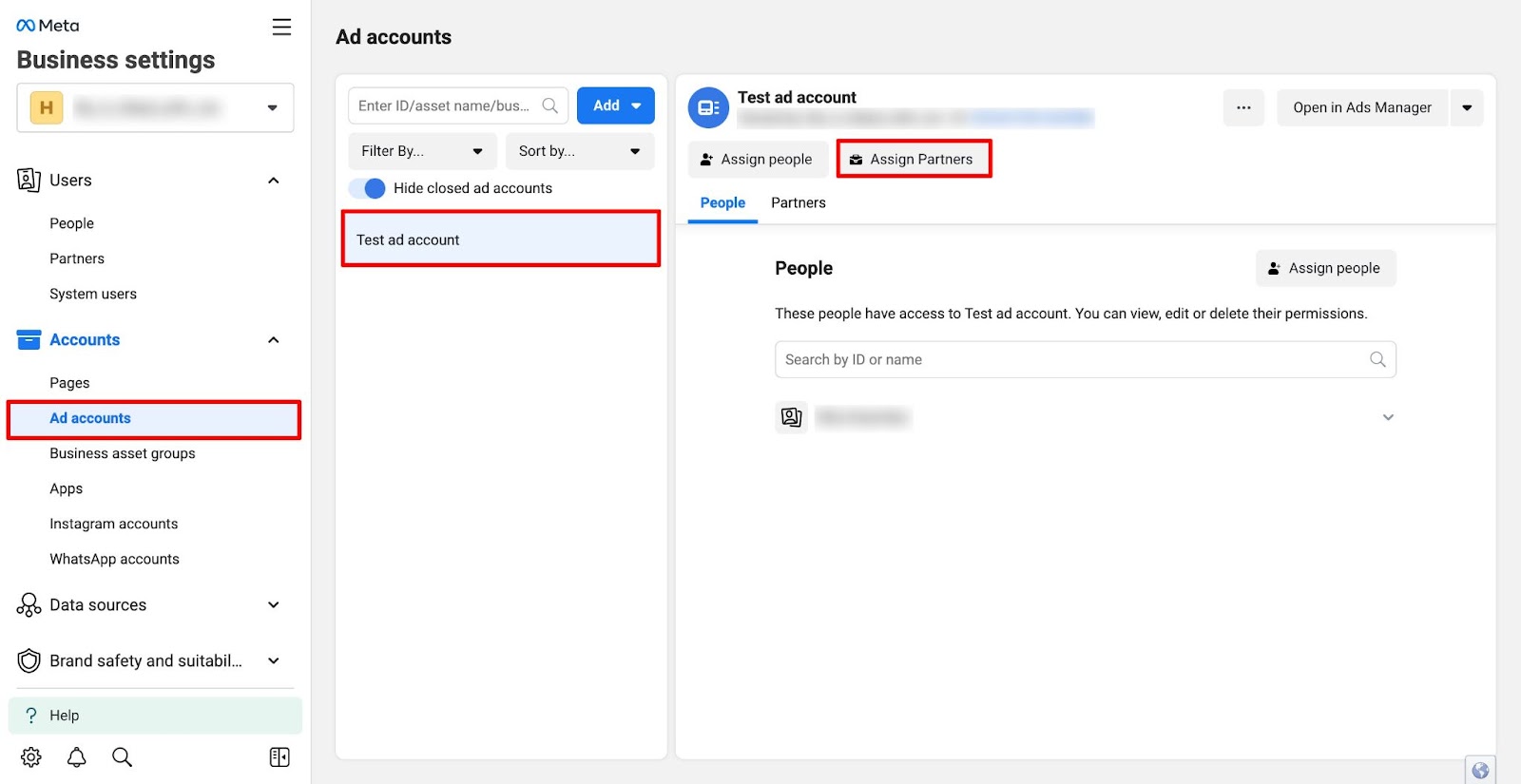Open the notifications bell icon

(x=77, y=757)
